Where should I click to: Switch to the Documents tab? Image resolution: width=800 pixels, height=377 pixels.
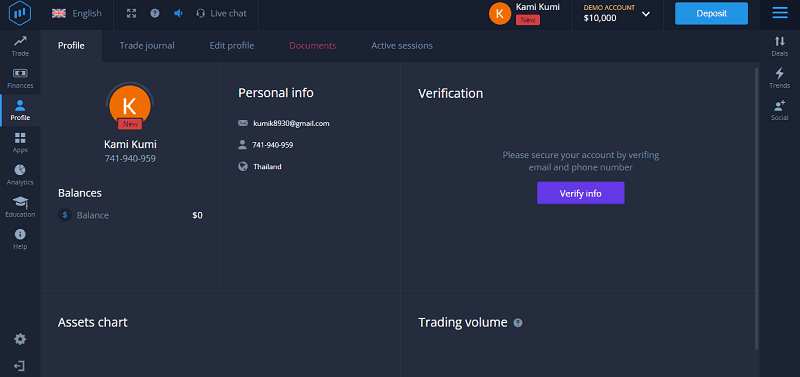tap(313, 45)
